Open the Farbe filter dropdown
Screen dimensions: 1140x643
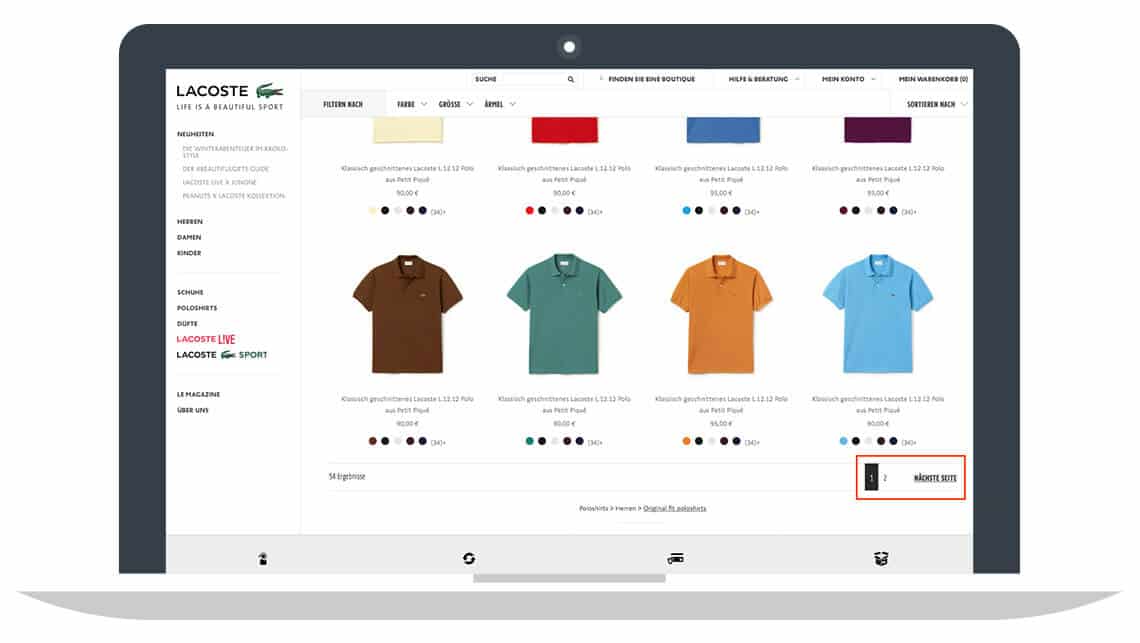coord(412,104)
